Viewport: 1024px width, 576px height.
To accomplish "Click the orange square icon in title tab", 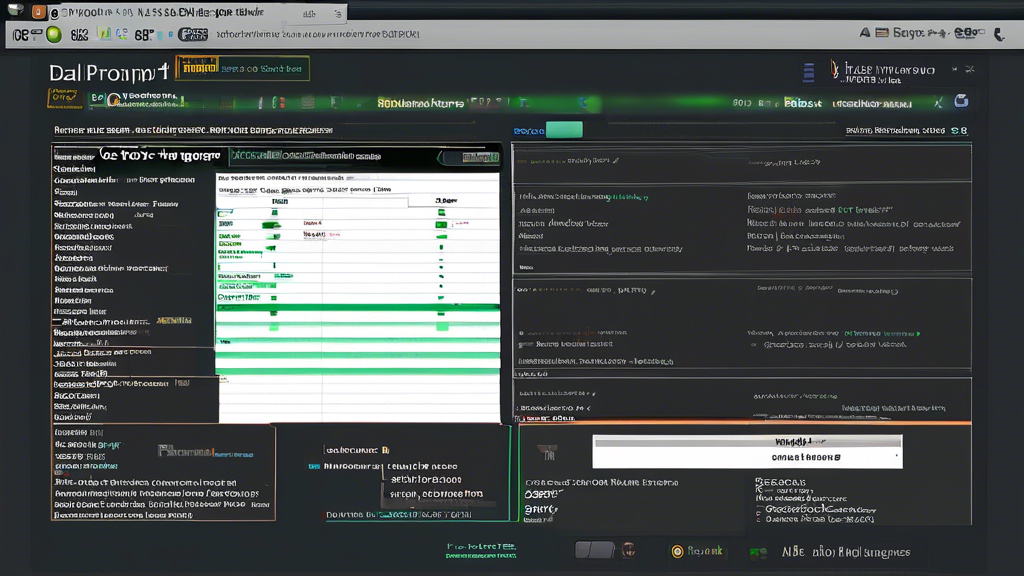I will pos(39,12).
